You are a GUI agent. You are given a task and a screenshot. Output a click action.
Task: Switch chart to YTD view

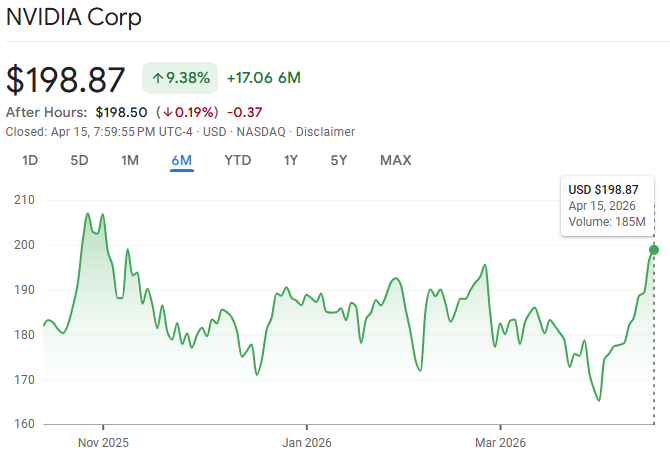point(238,160)
